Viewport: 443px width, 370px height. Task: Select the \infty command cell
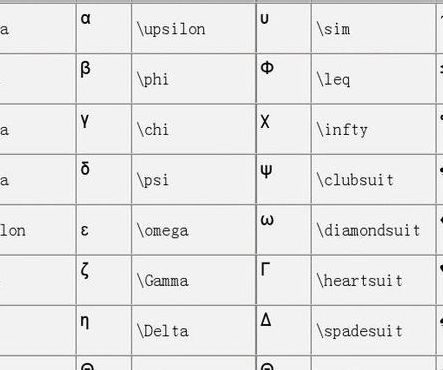373,129
